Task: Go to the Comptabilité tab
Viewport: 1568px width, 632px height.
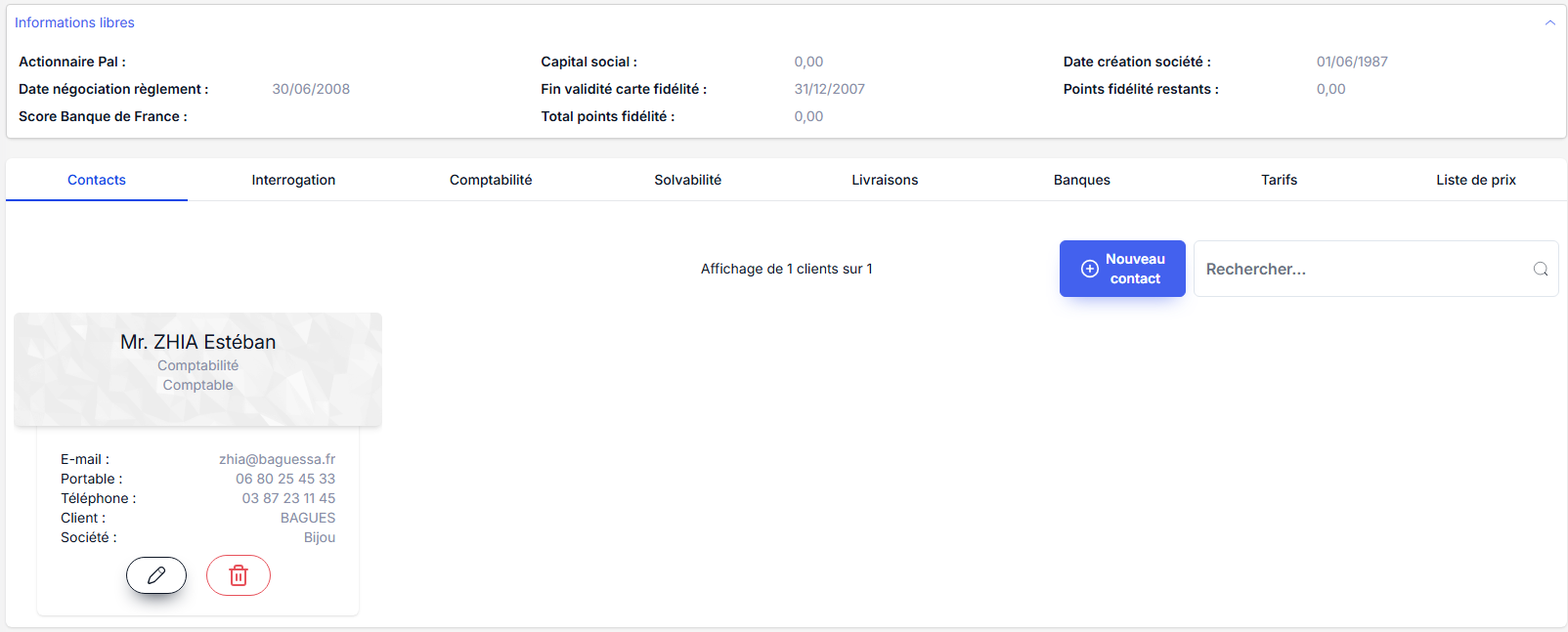Action: tap(491, 180)
